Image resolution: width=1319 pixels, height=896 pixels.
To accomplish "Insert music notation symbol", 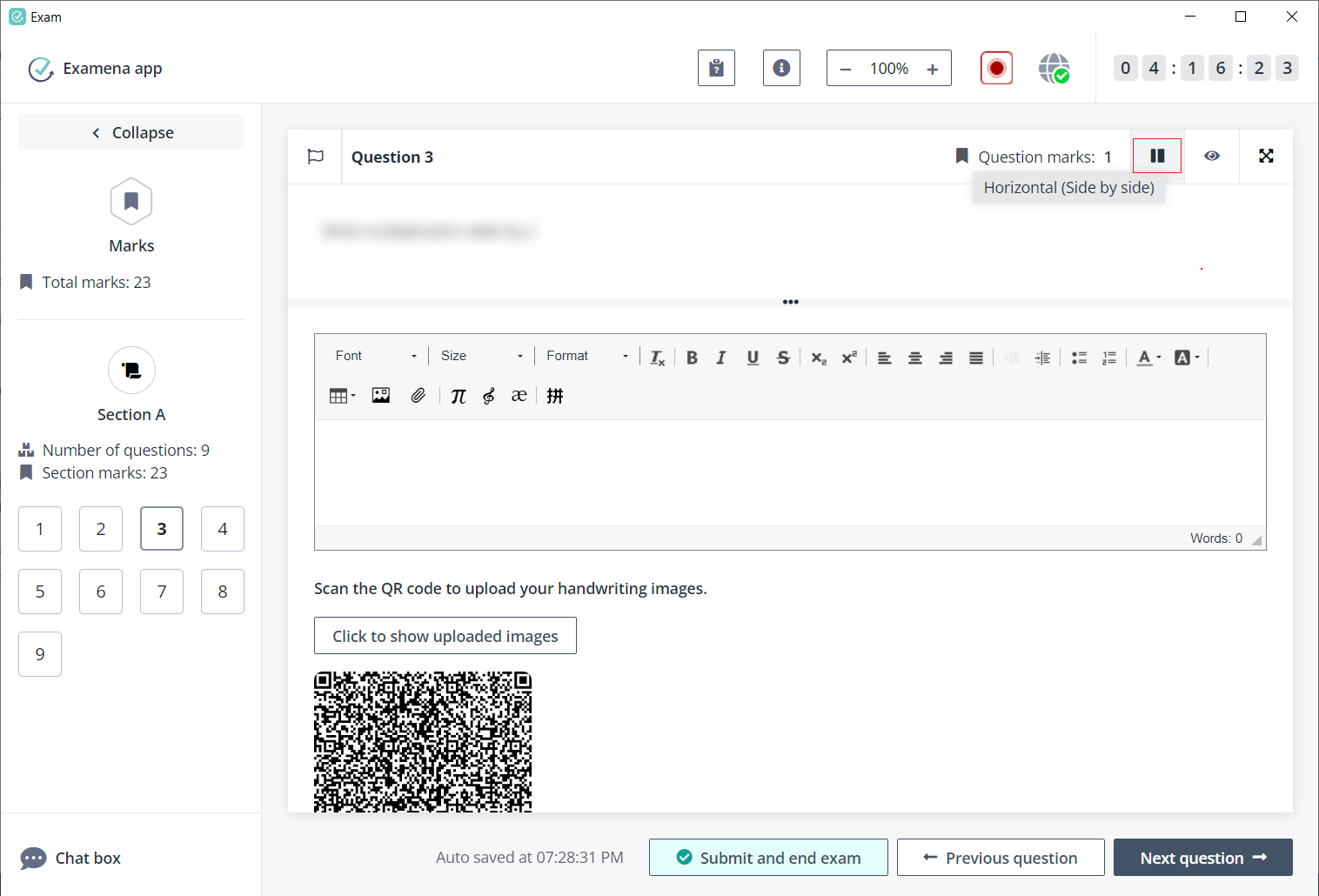I will pyautogui.click(x=489, y=396).
